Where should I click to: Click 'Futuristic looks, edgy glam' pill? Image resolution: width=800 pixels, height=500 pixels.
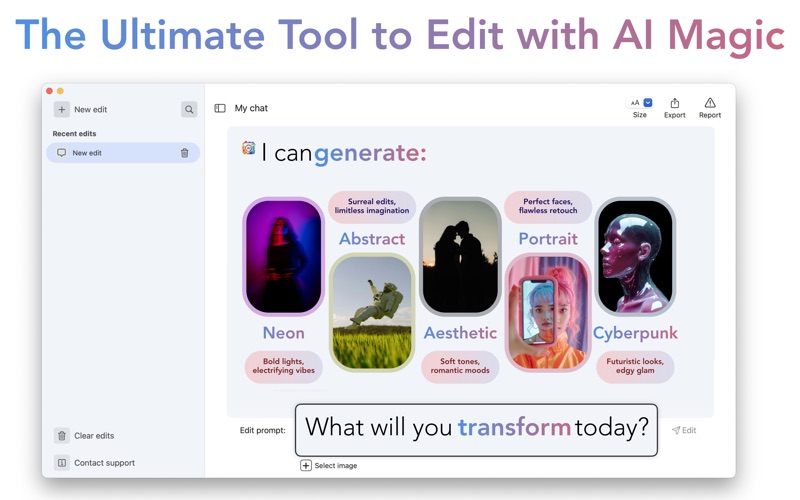click(635, 366)
